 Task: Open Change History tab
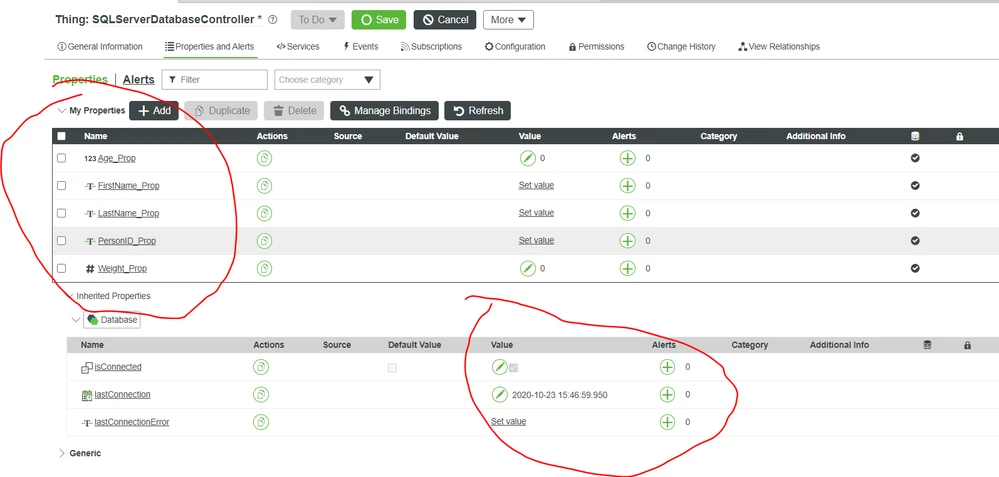point(681,46)
